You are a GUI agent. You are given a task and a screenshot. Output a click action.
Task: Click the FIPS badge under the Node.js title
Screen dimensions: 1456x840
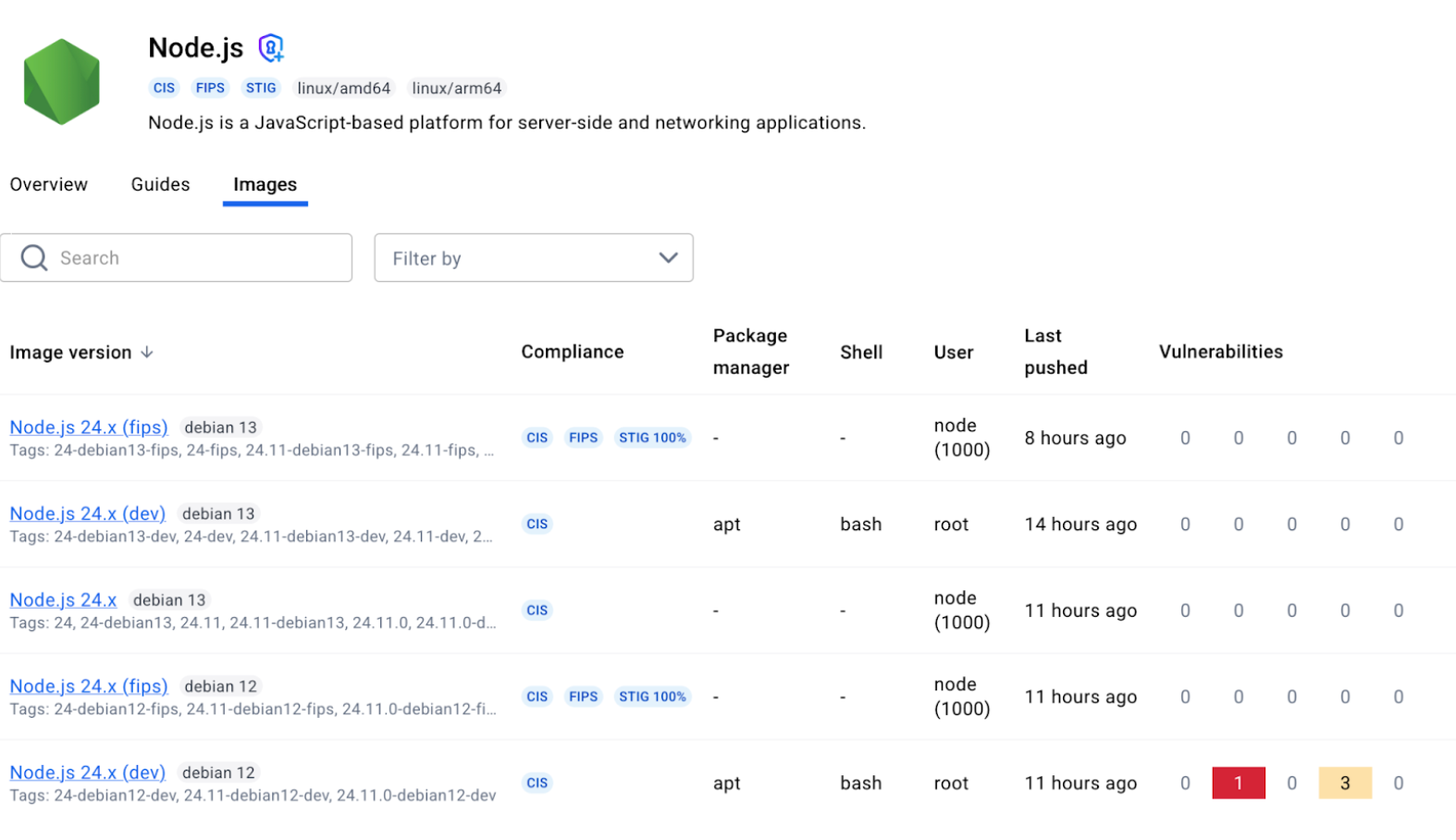[210, 88]
